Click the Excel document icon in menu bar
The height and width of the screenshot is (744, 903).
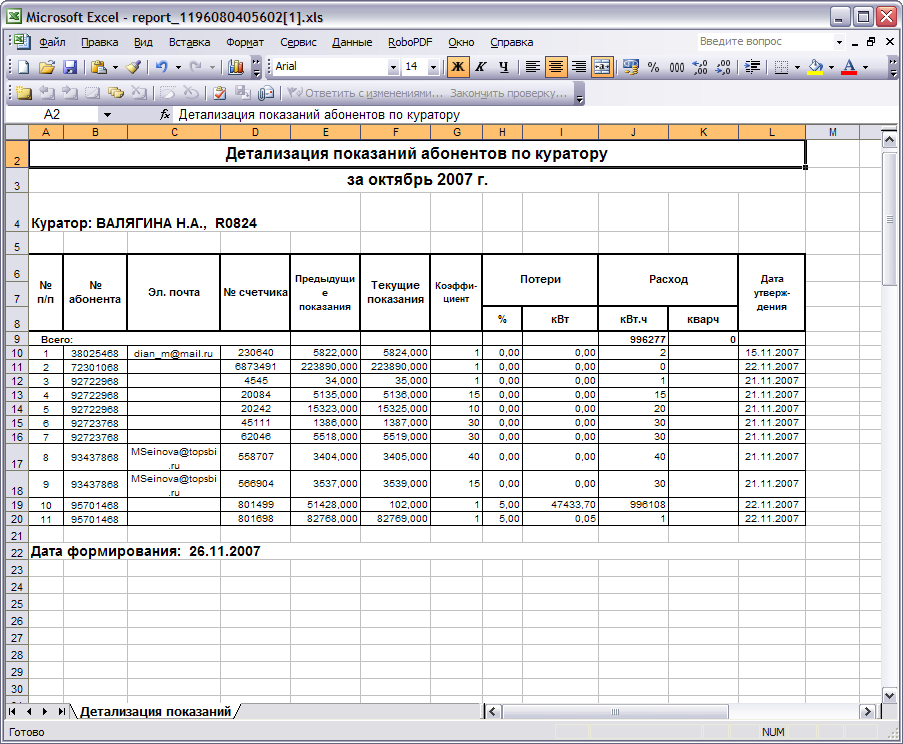(x=22, y=42)
